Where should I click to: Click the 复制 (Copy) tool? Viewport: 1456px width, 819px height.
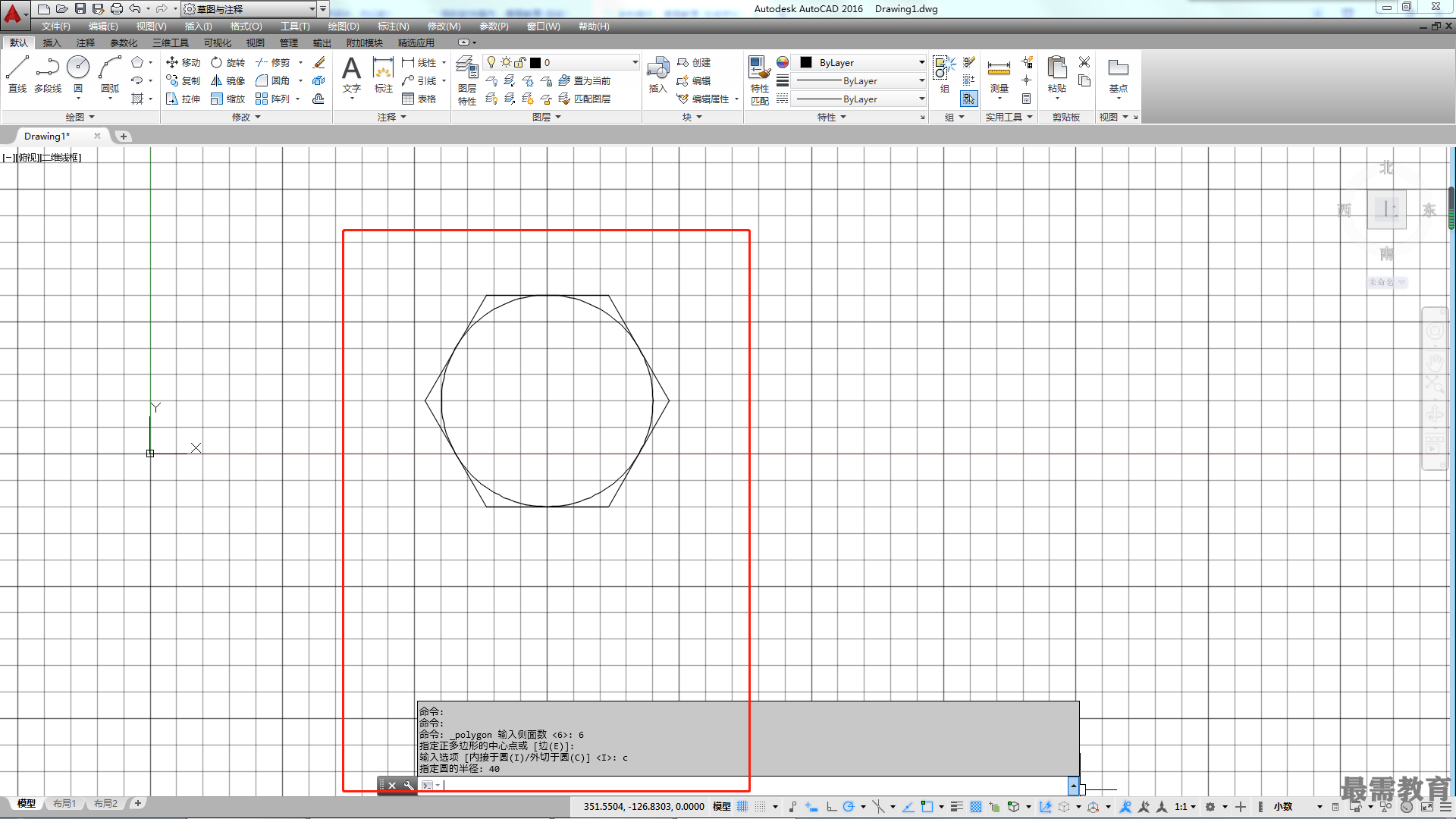(x=183, y=80)
